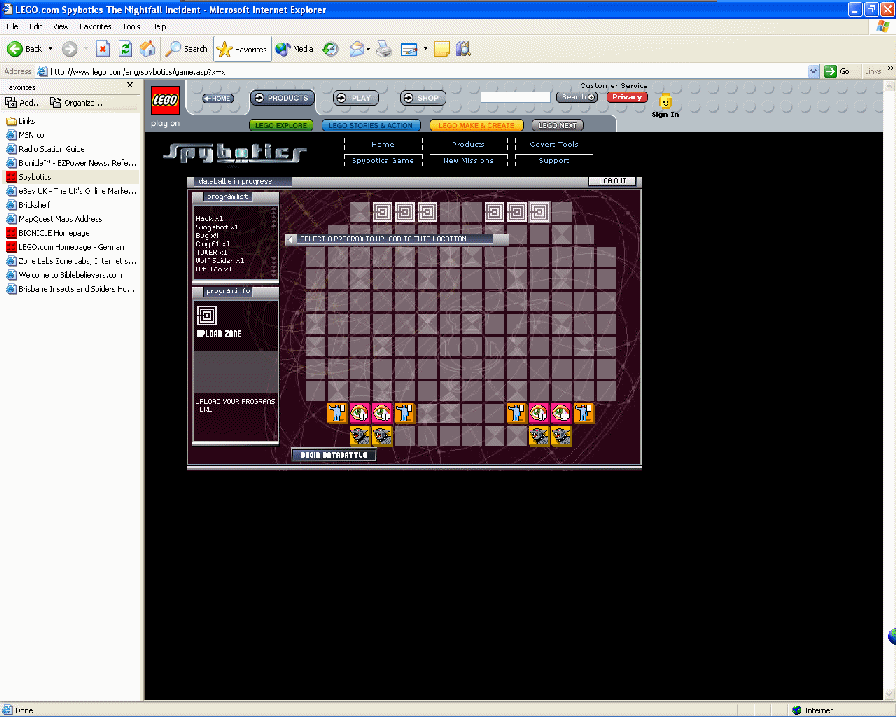The height and width of the screenshot is (717, 896).
Task: Open the Favorites menu
Action: tap(95, 26)
